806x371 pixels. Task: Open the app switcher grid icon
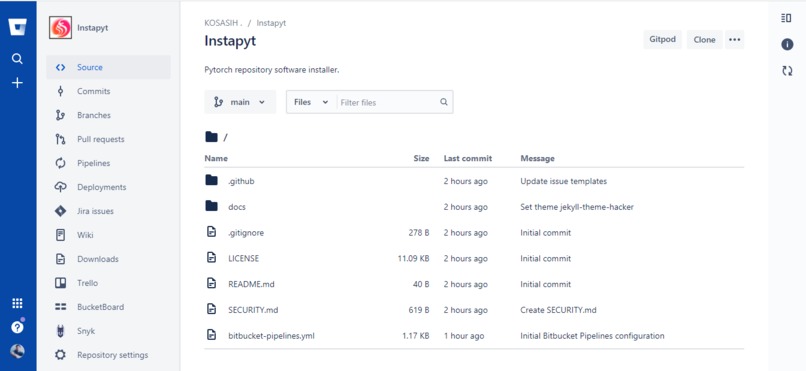point(17,303)
